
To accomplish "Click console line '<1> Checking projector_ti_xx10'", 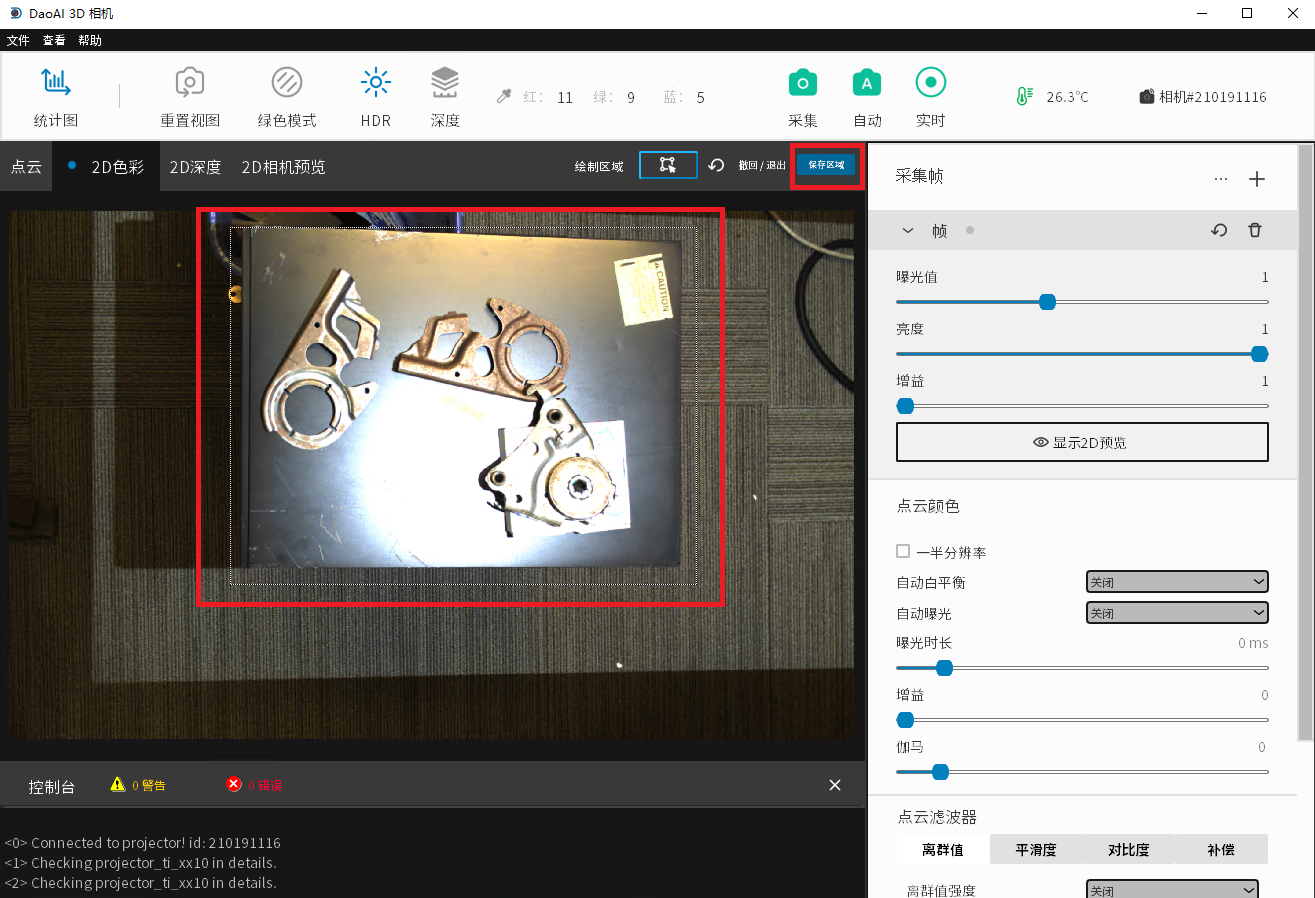I will click(140, 863).
